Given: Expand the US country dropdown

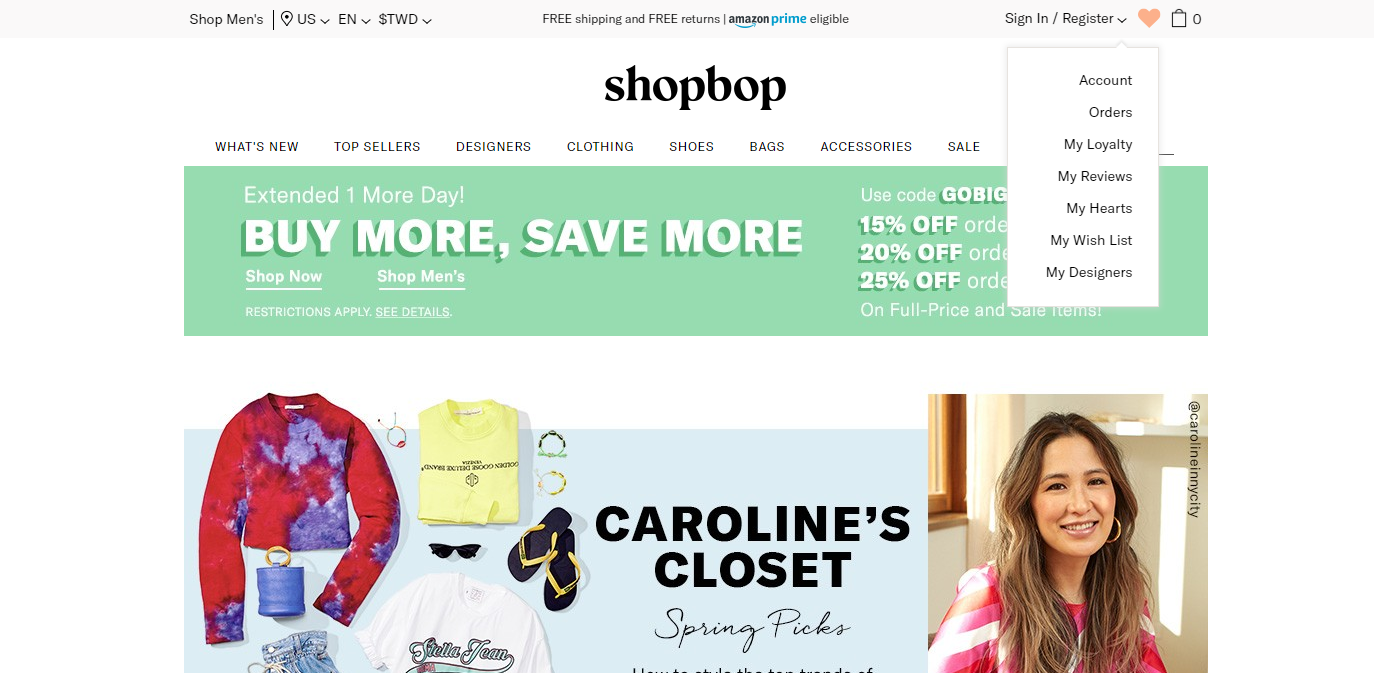Looking at the screenshot, I should pyautogui.click(x=313, y=19).
